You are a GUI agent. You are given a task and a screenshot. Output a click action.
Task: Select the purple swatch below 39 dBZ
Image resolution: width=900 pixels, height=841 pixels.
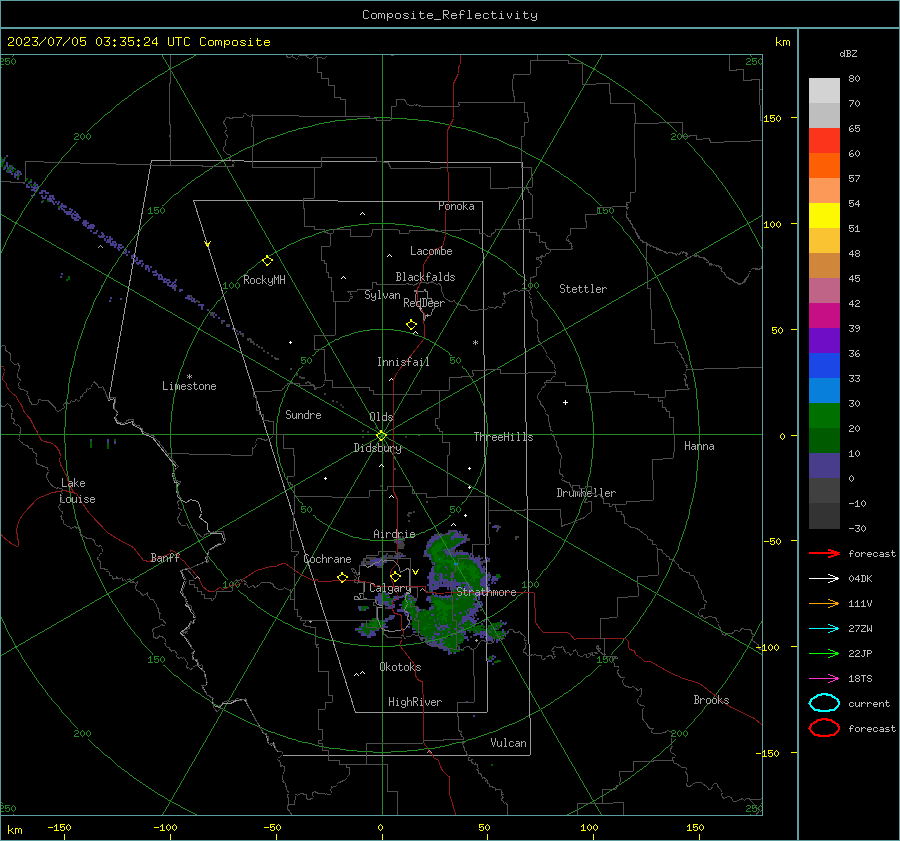(x=824, y=340)
